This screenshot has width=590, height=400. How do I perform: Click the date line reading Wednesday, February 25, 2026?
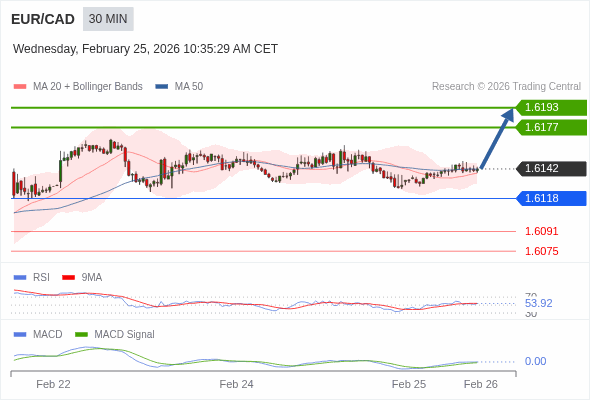[x=145, y=49]
